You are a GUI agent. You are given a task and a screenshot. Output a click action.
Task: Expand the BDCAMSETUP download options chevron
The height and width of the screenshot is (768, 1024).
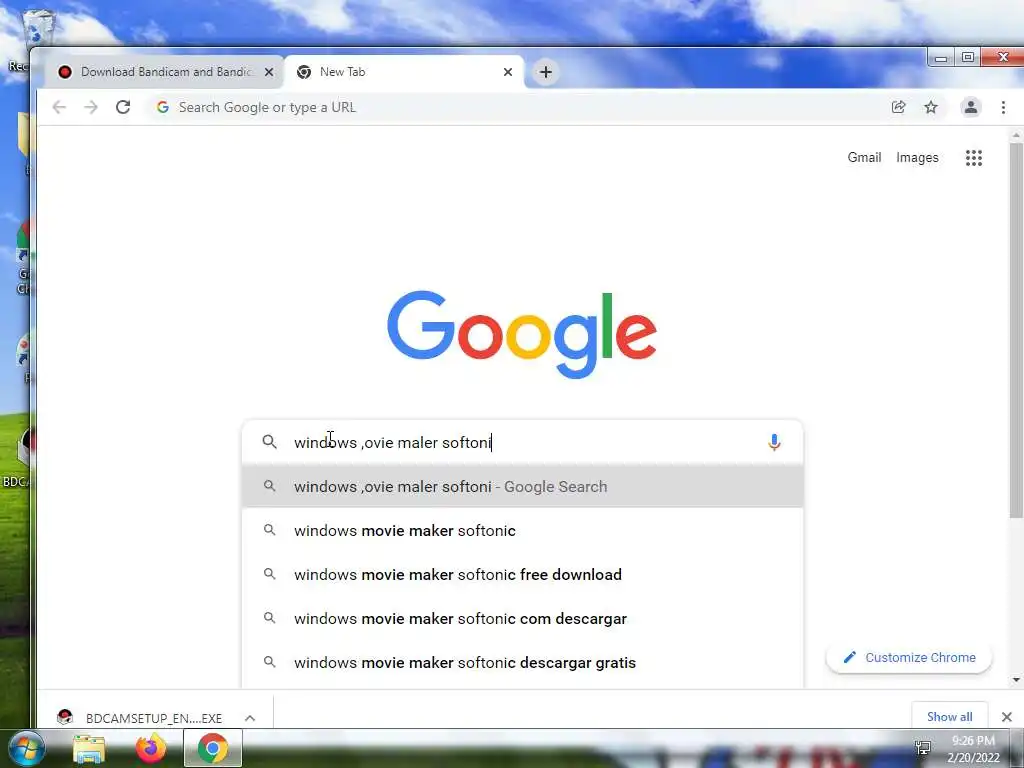pyautogui.click(x=250, y=718)
